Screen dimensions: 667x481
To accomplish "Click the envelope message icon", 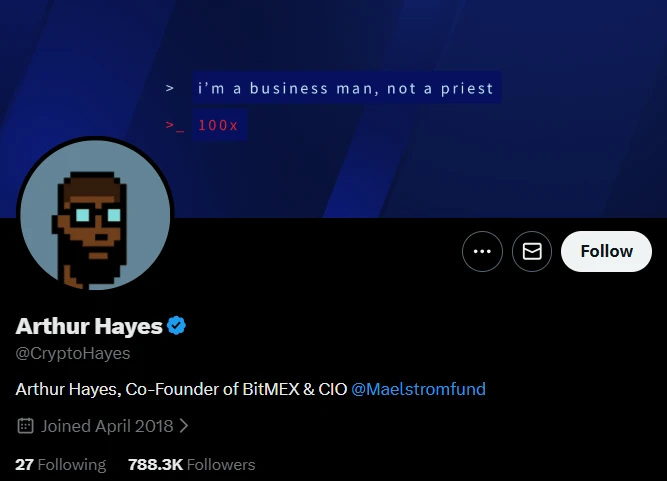I will point(532,251).
